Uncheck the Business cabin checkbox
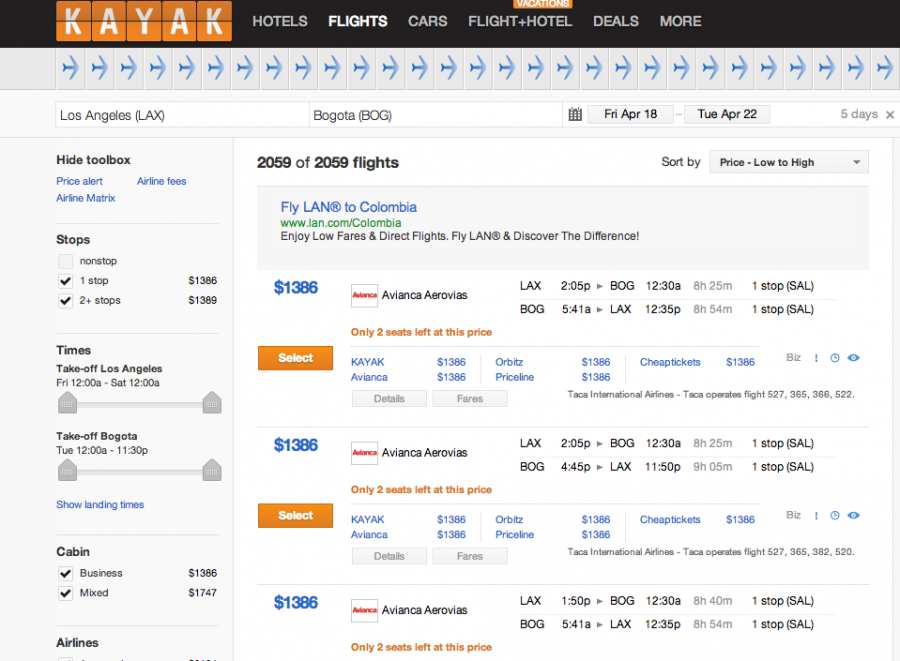 click(65, 573)
